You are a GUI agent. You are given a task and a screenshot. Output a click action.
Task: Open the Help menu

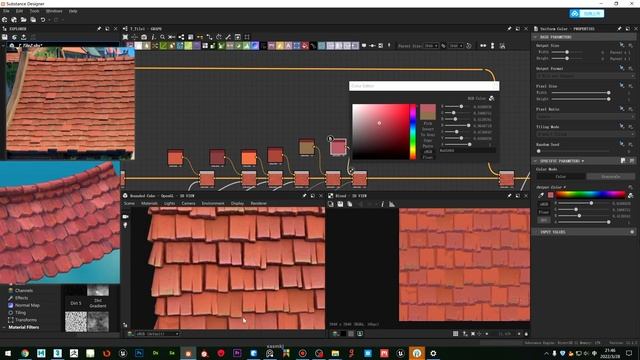click(73, 11)
